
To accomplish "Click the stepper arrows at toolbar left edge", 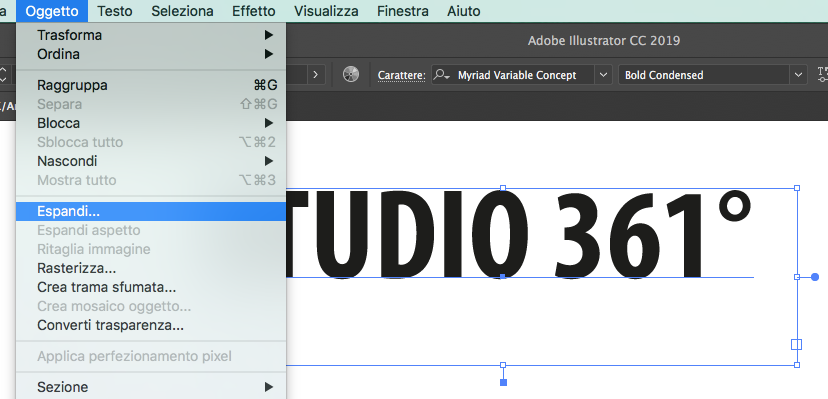I will pyautogui.click(x=4, y=74).
